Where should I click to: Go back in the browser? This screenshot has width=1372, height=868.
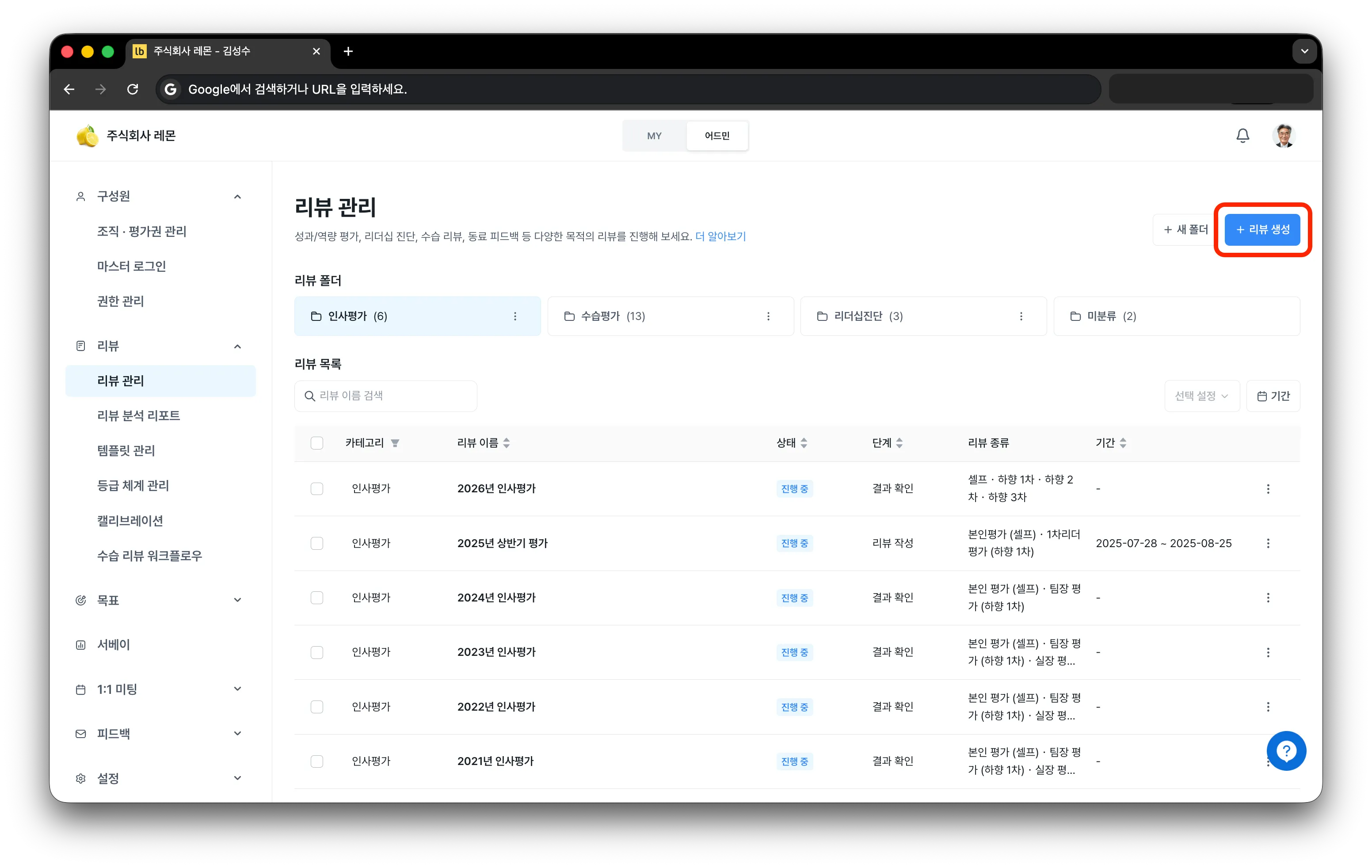point(69,89)
